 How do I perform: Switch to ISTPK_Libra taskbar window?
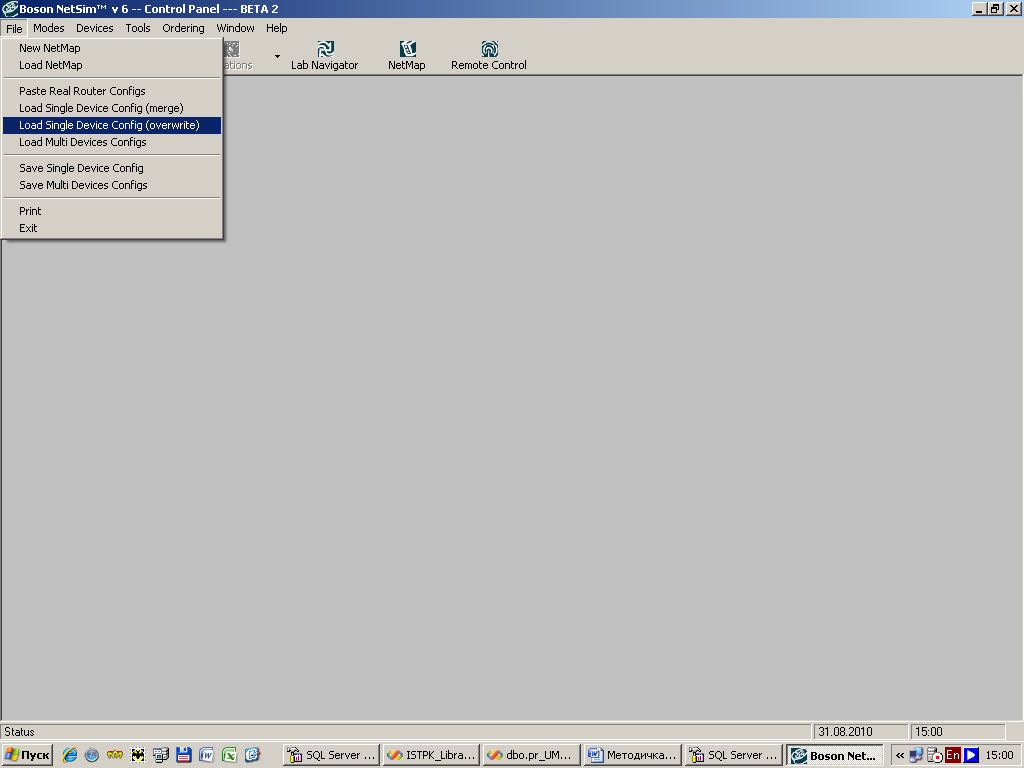click(x=432, y=755)
